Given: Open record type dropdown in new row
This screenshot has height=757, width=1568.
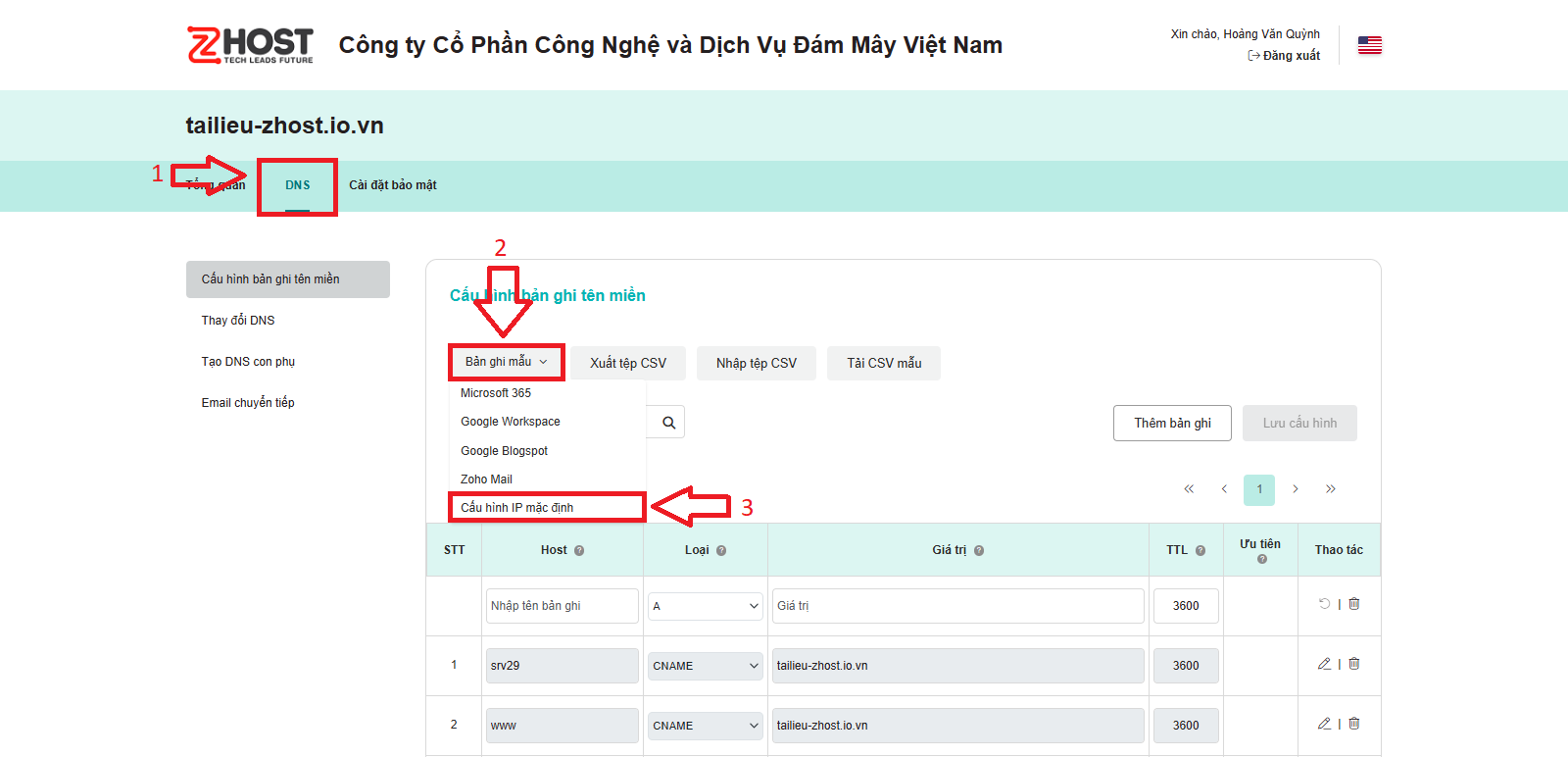Looking at the screenshot, I should pos(705,606).
